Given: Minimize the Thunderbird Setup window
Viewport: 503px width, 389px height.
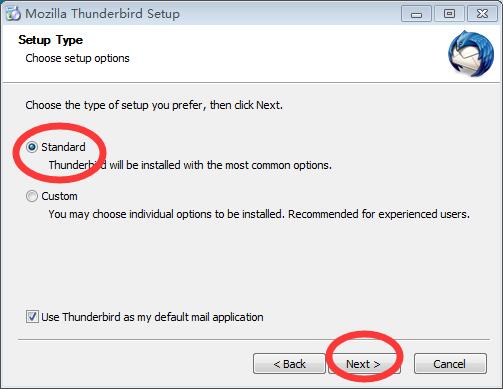Looking at the screenshot, I should coord(416,14).
